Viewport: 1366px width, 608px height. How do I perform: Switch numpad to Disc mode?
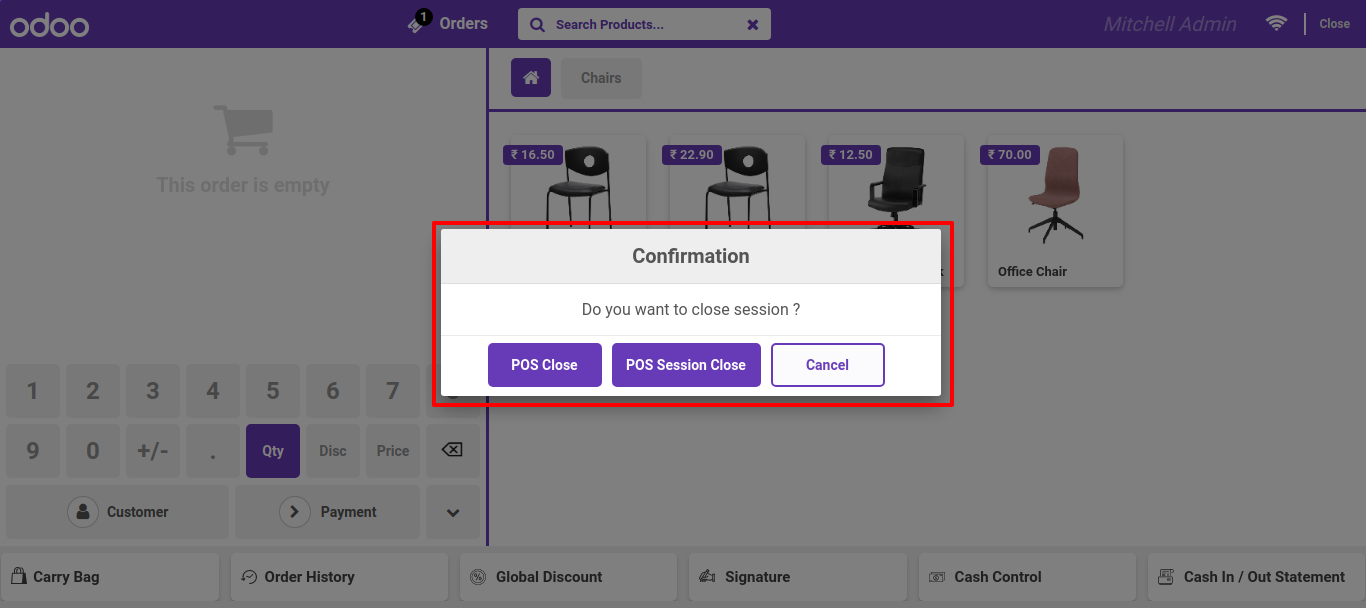333,451
